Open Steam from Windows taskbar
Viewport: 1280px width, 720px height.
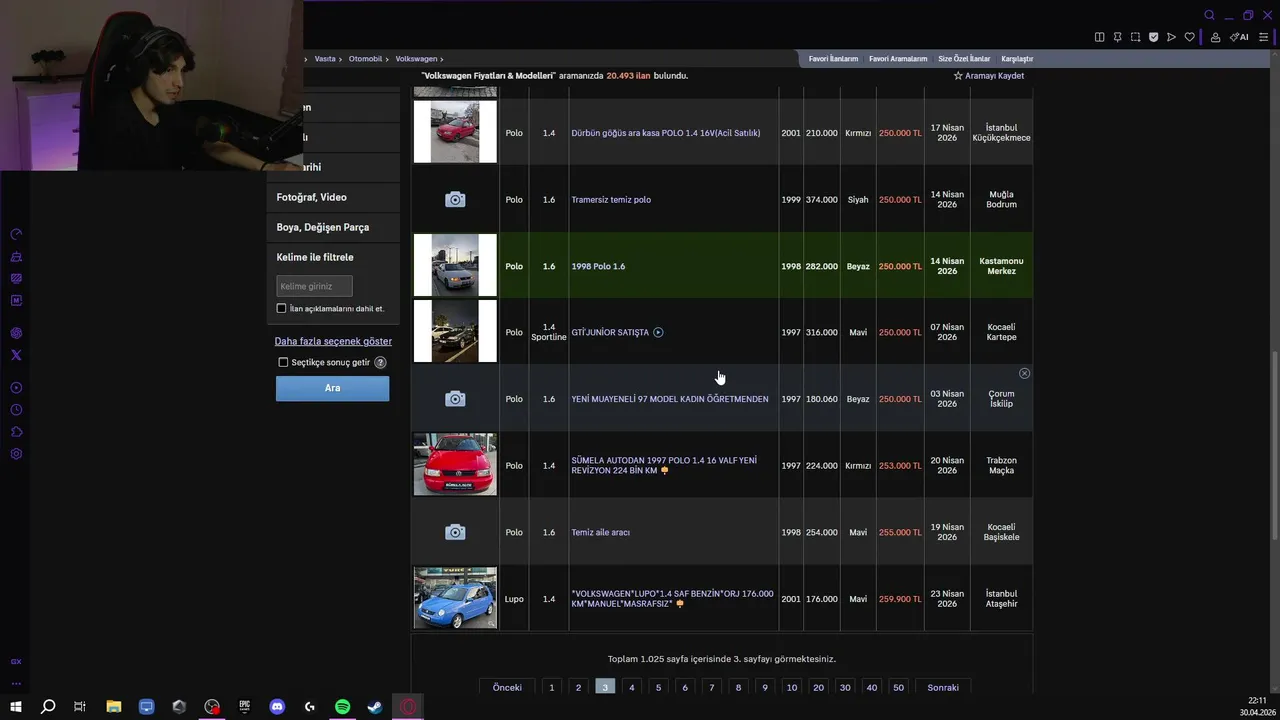tap(375, 706)
